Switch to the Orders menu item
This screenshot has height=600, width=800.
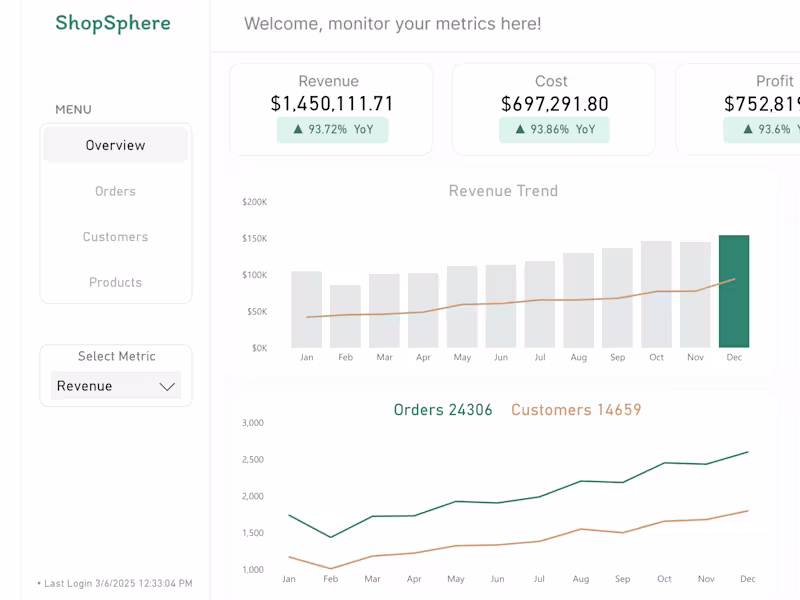(114, 191)
